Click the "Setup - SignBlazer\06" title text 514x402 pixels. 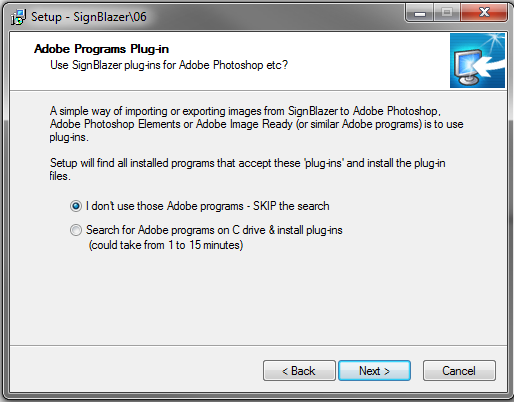click(x=89, y=17)
